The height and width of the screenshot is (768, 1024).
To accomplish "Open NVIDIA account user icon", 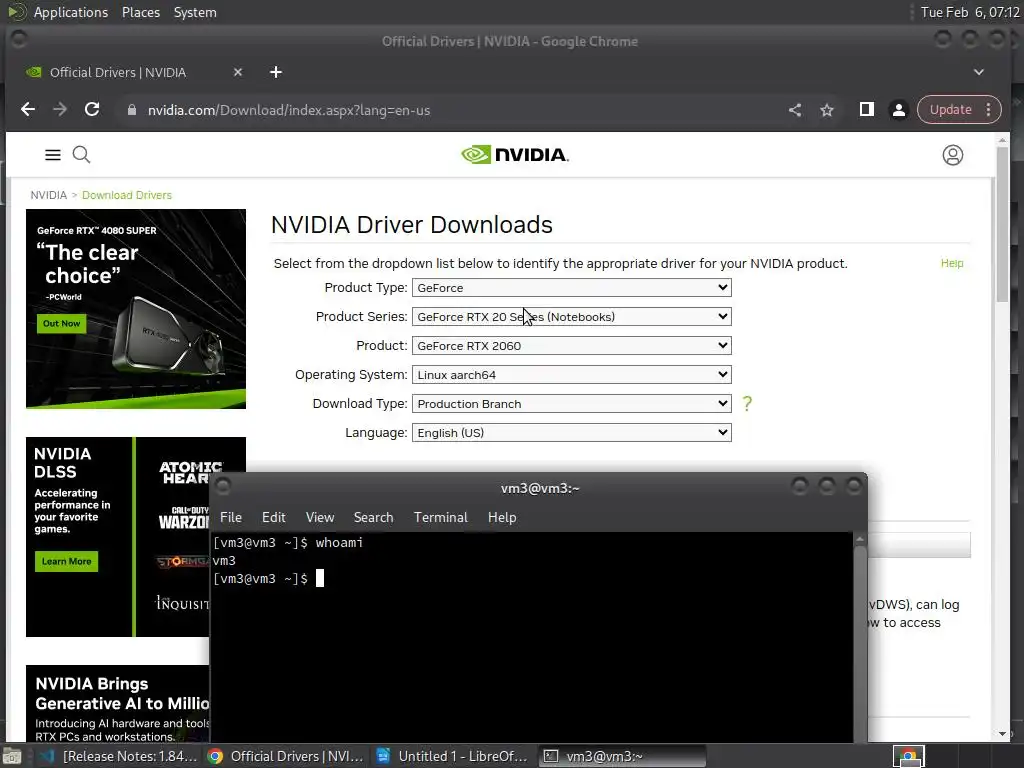I will [x=953, y=155].
